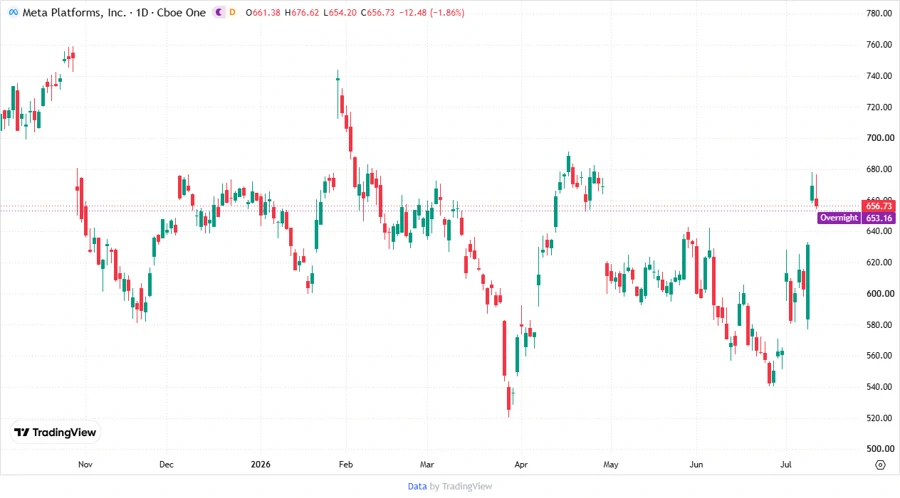Viewport: 900px width, 498px height.
Task: Click the Feb label on time axis
Action: 346,464
